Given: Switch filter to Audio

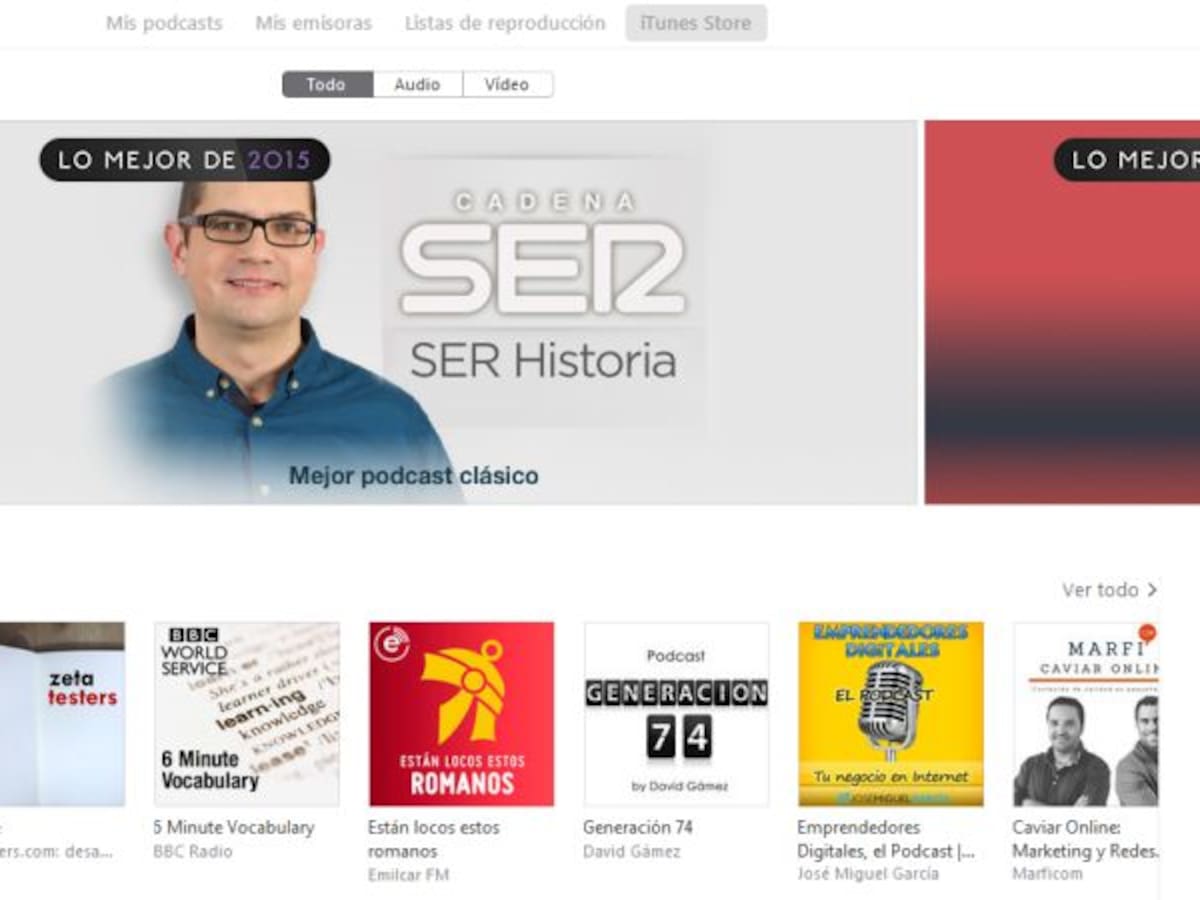Looking at the screenshot, I should coord(418,85).
